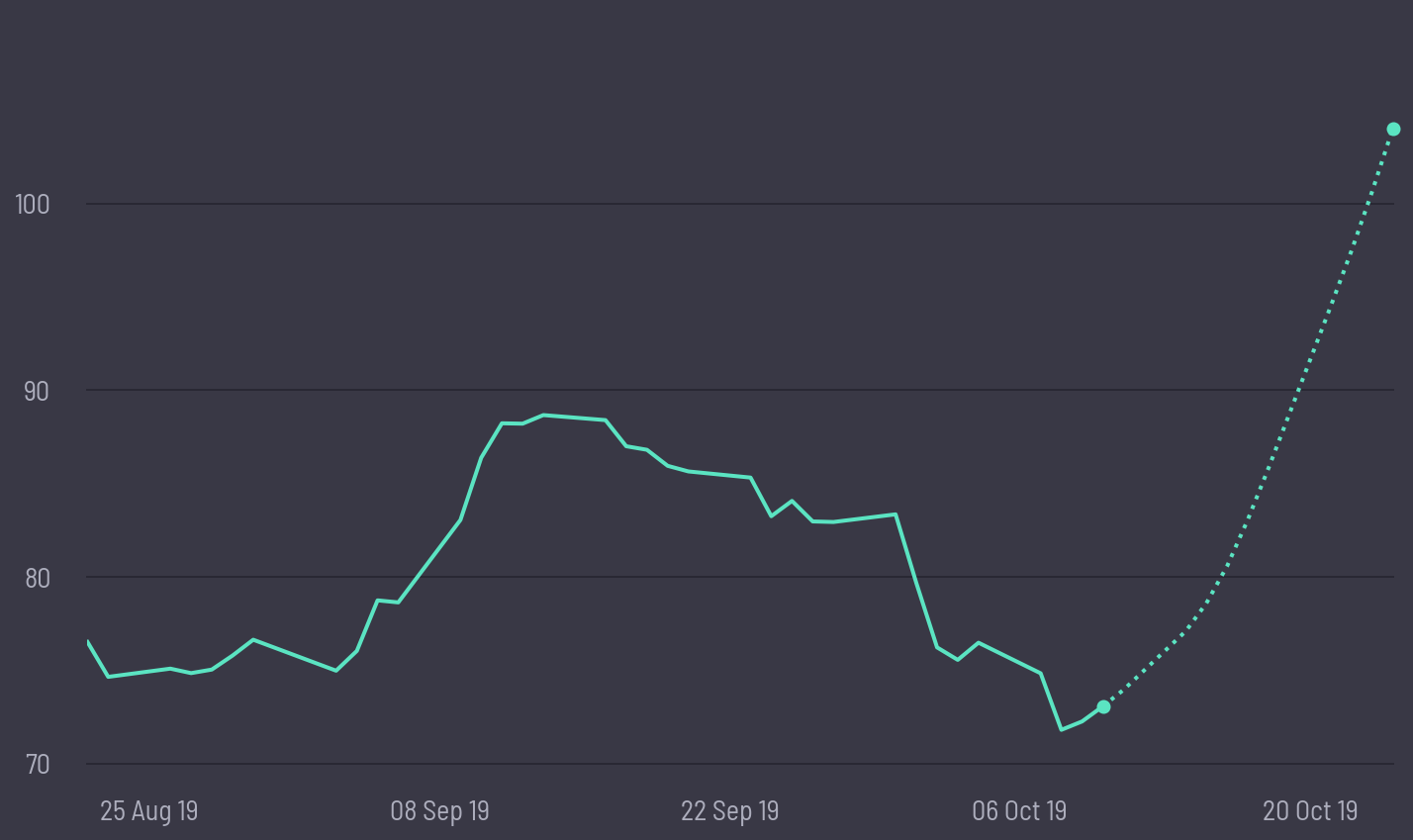
Task: Click the 100 value on the y-axis
Action: [33, 205]
